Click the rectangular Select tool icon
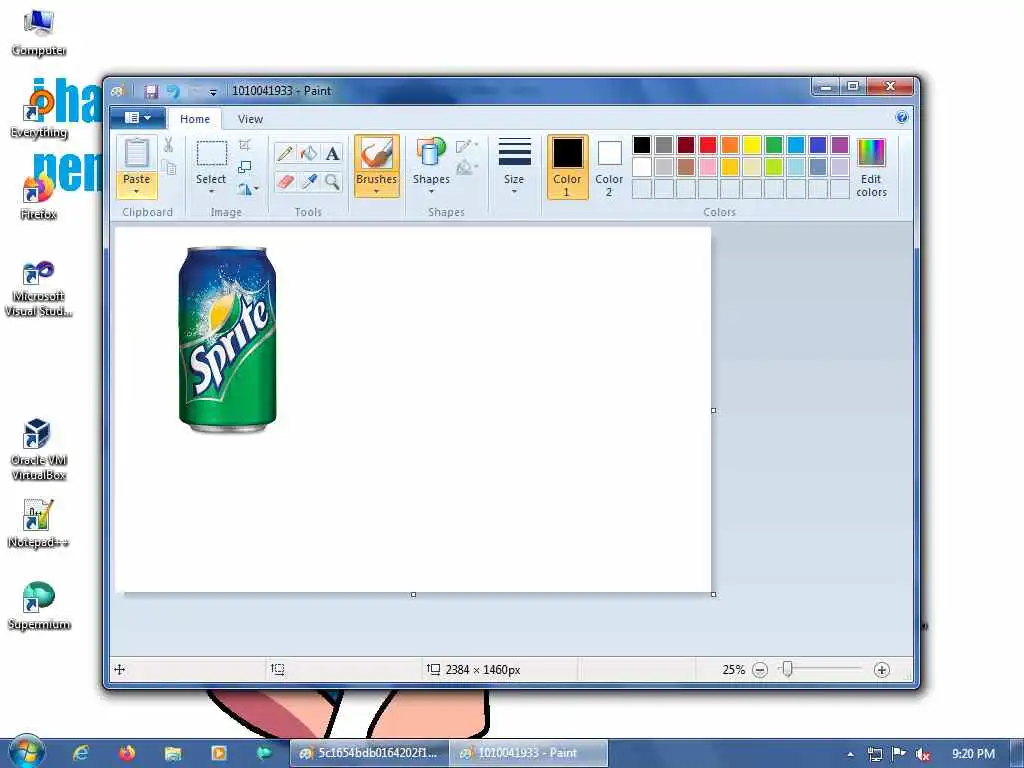1024x768 pixels. pyautogui.click(x=212, y=153)
